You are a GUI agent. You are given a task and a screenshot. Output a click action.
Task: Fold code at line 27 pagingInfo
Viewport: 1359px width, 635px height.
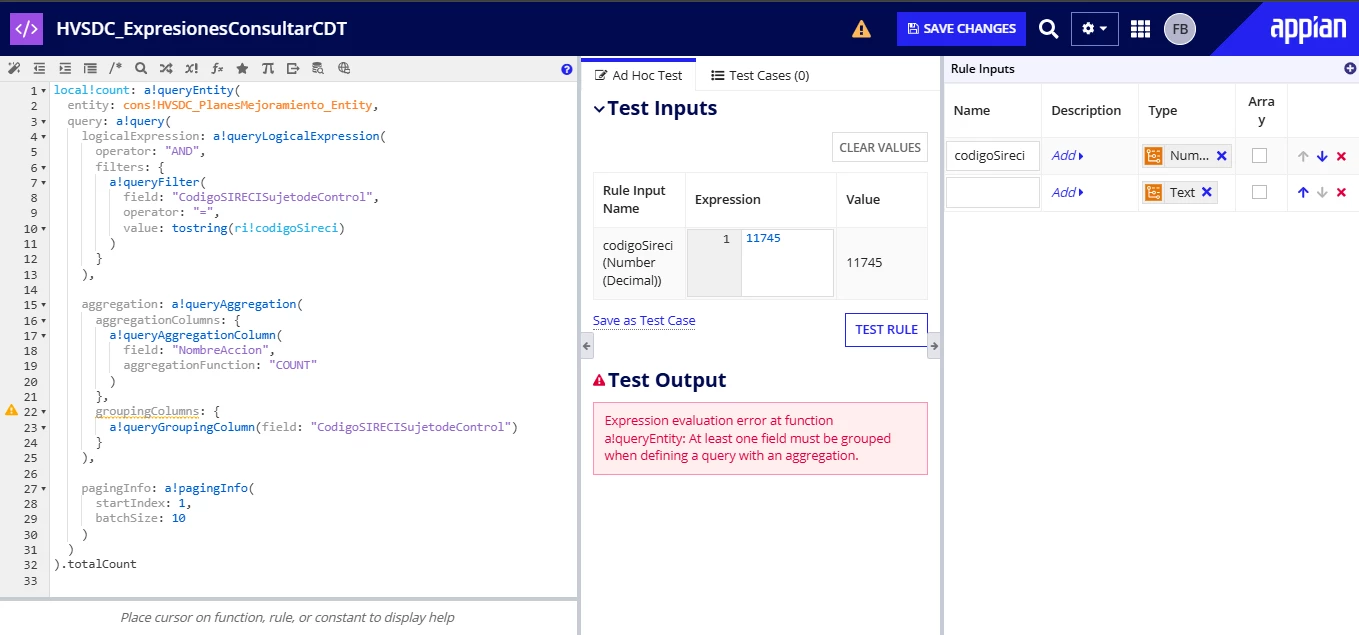click(44, 489)
